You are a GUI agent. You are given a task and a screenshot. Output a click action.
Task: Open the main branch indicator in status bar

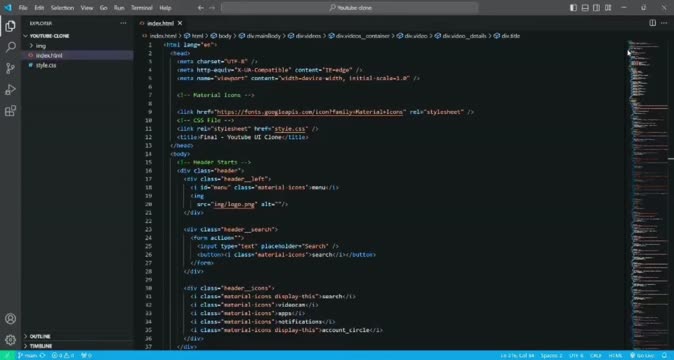(28, 355)
